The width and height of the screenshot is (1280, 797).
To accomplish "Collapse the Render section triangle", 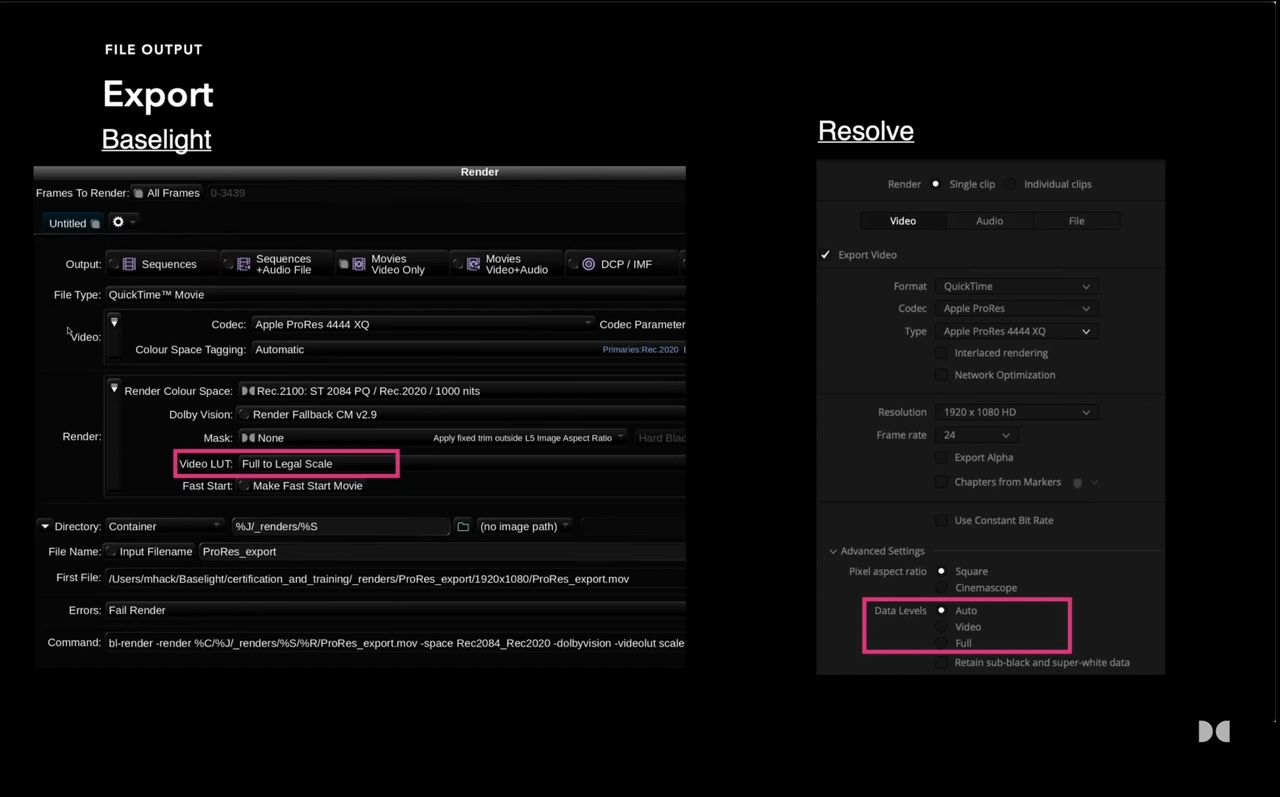I will pyautogui.click(x=114, y=388).
